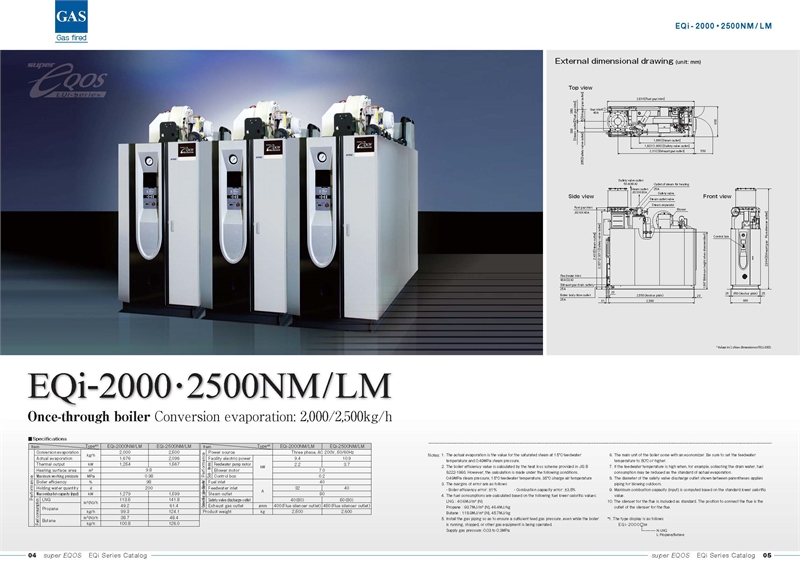Click the 'EQi-2000·2500NM/LM' header at top right
Viewport: 800px width, 573px height.
(723, 26)
